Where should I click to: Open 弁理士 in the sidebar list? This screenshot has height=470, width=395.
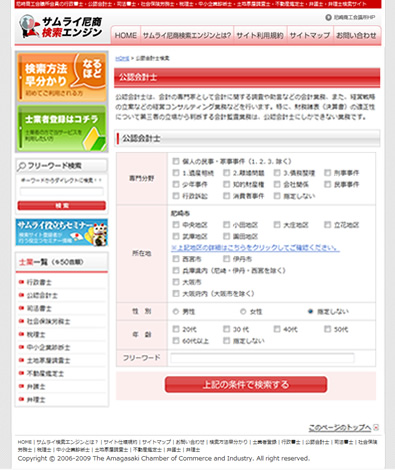coord(36,399)
